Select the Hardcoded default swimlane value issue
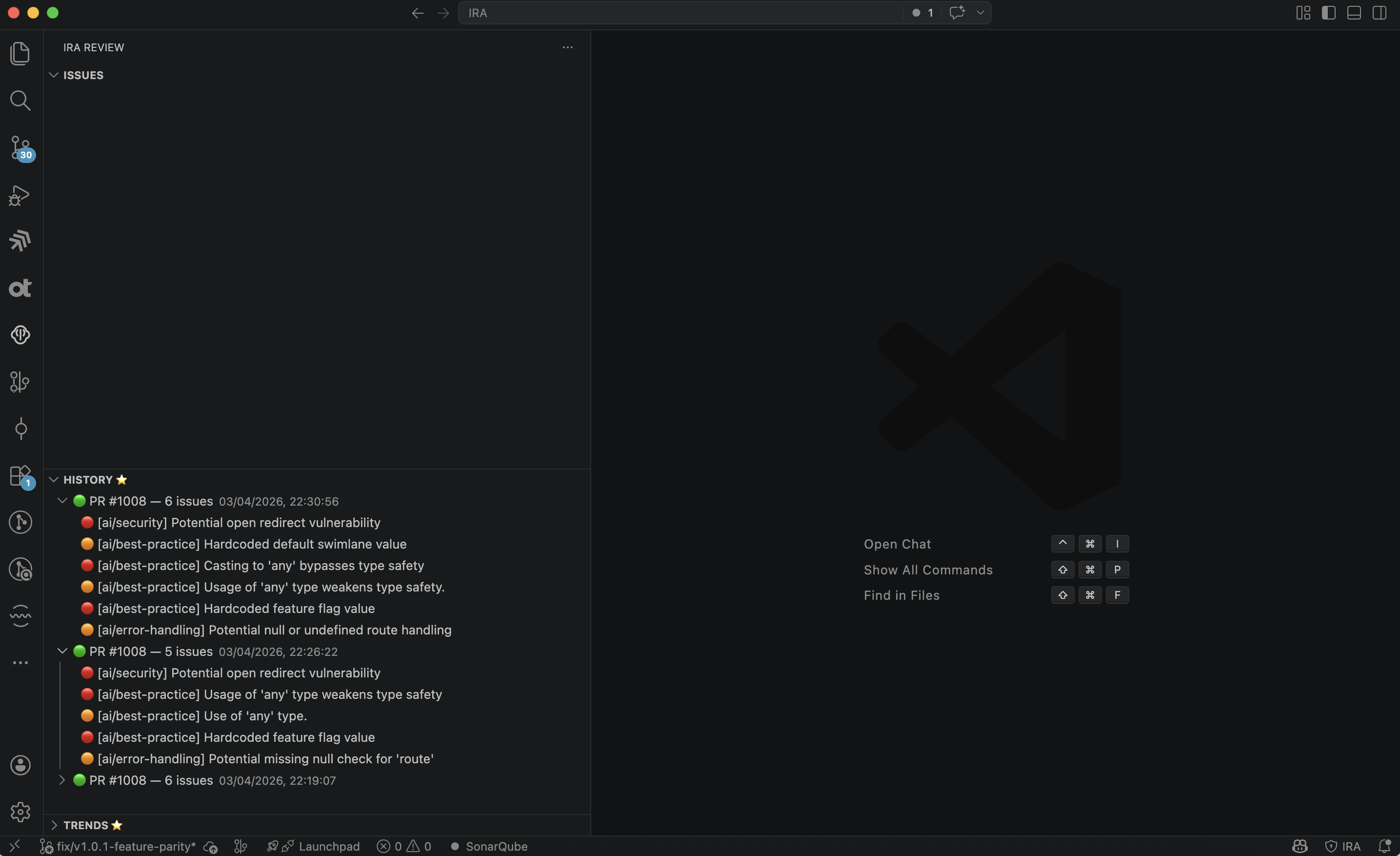Image resolution: width=1400 pixels, height=856 pixels. pos(252,544)
